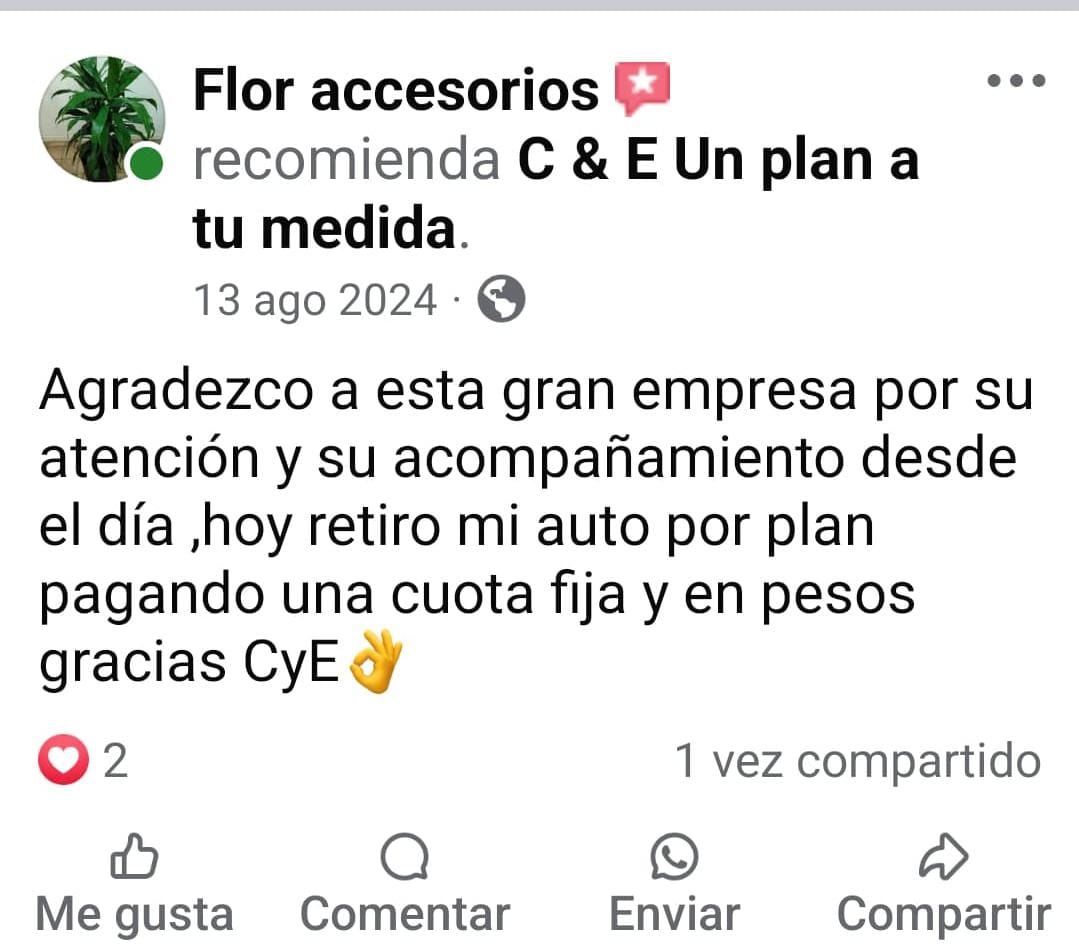Tap the Enviar label

[674, 914]
